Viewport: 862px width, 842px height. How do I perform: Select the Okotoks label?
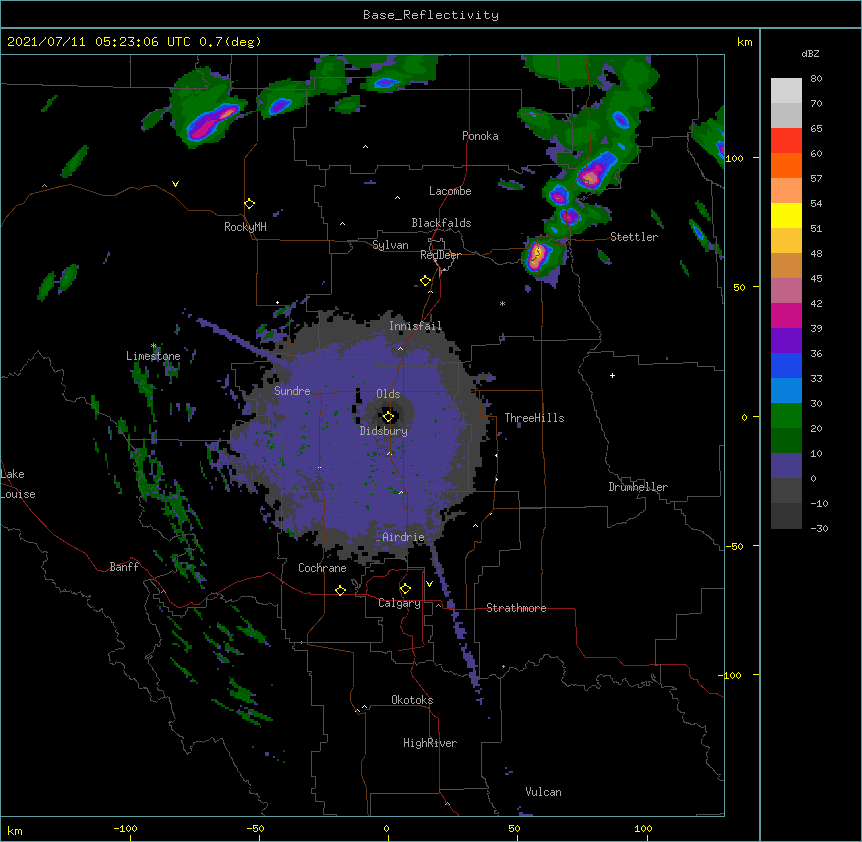pos(412,700)
